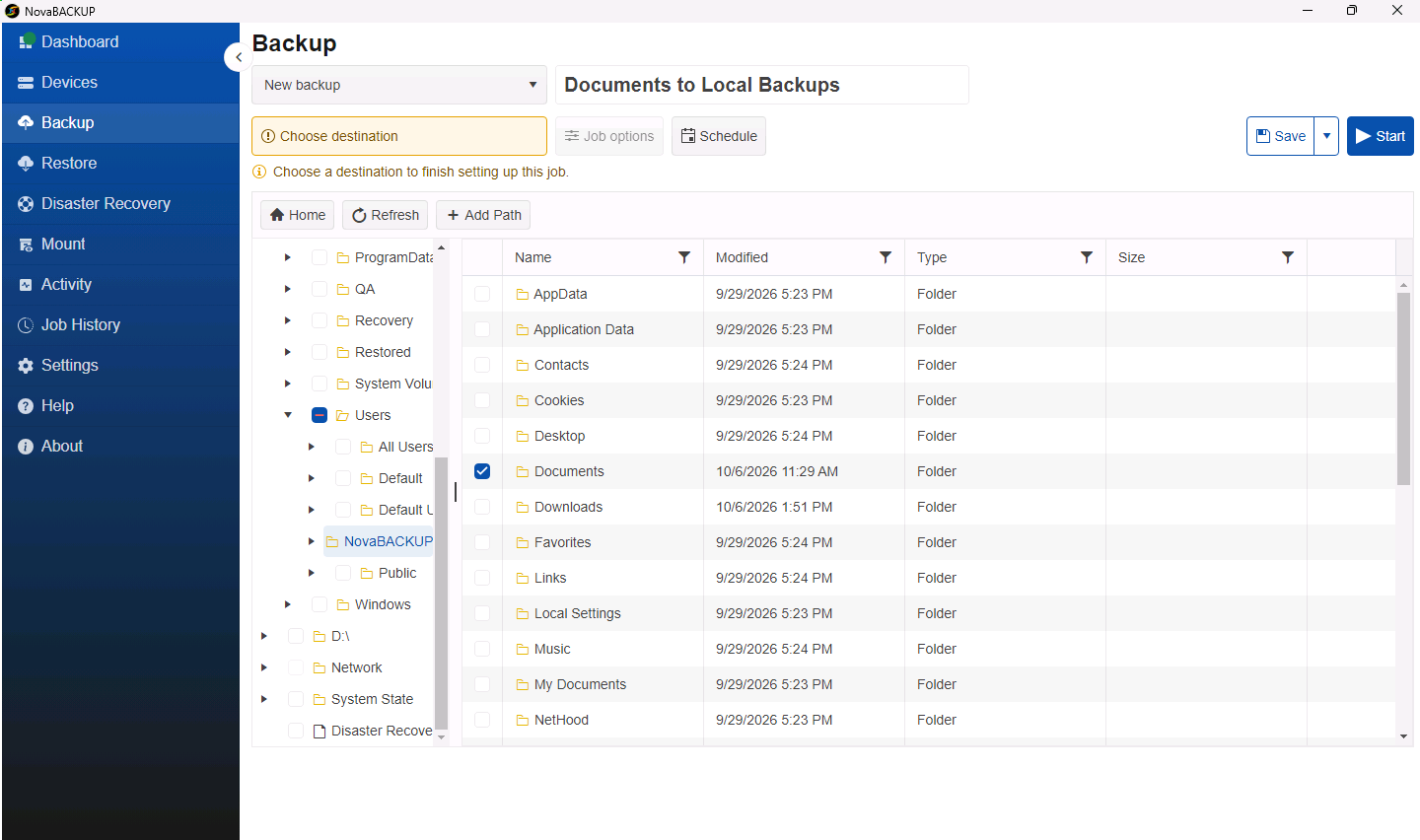Click the Size column filter icon

[x=1288, y=257]
